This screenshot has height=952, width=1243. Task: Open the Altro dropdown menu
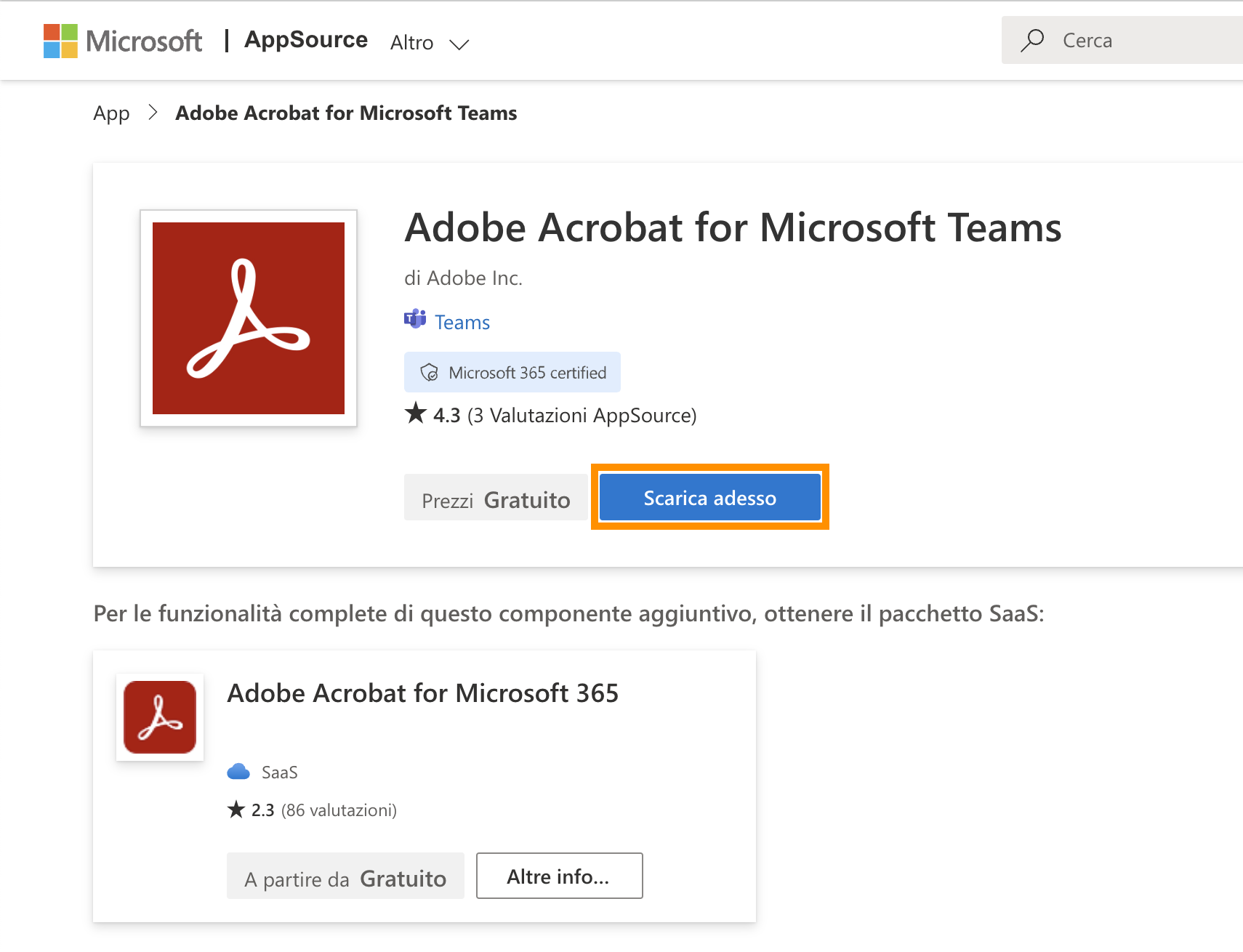tap(411, 42)
